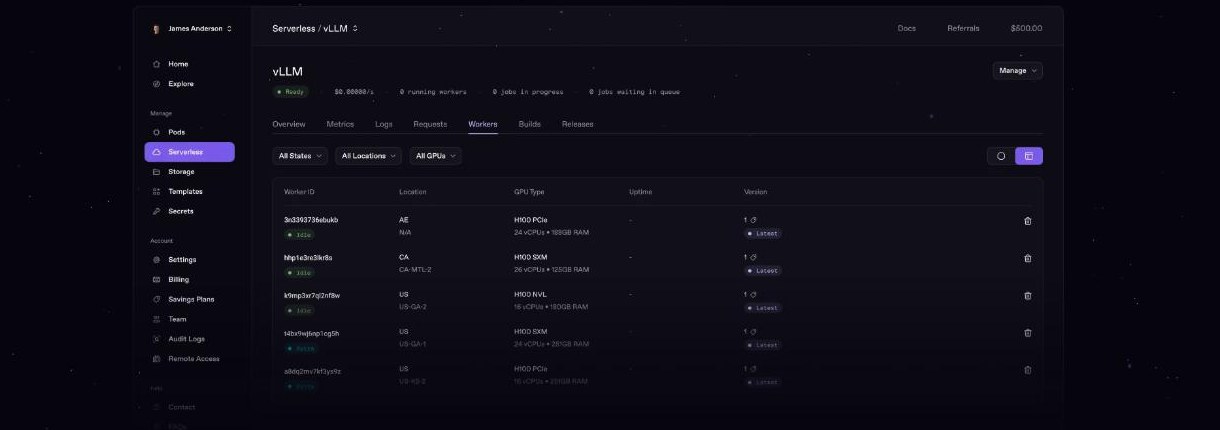The image size is (1220, 430).
Task: Open the Templates section
Action: 189,191
